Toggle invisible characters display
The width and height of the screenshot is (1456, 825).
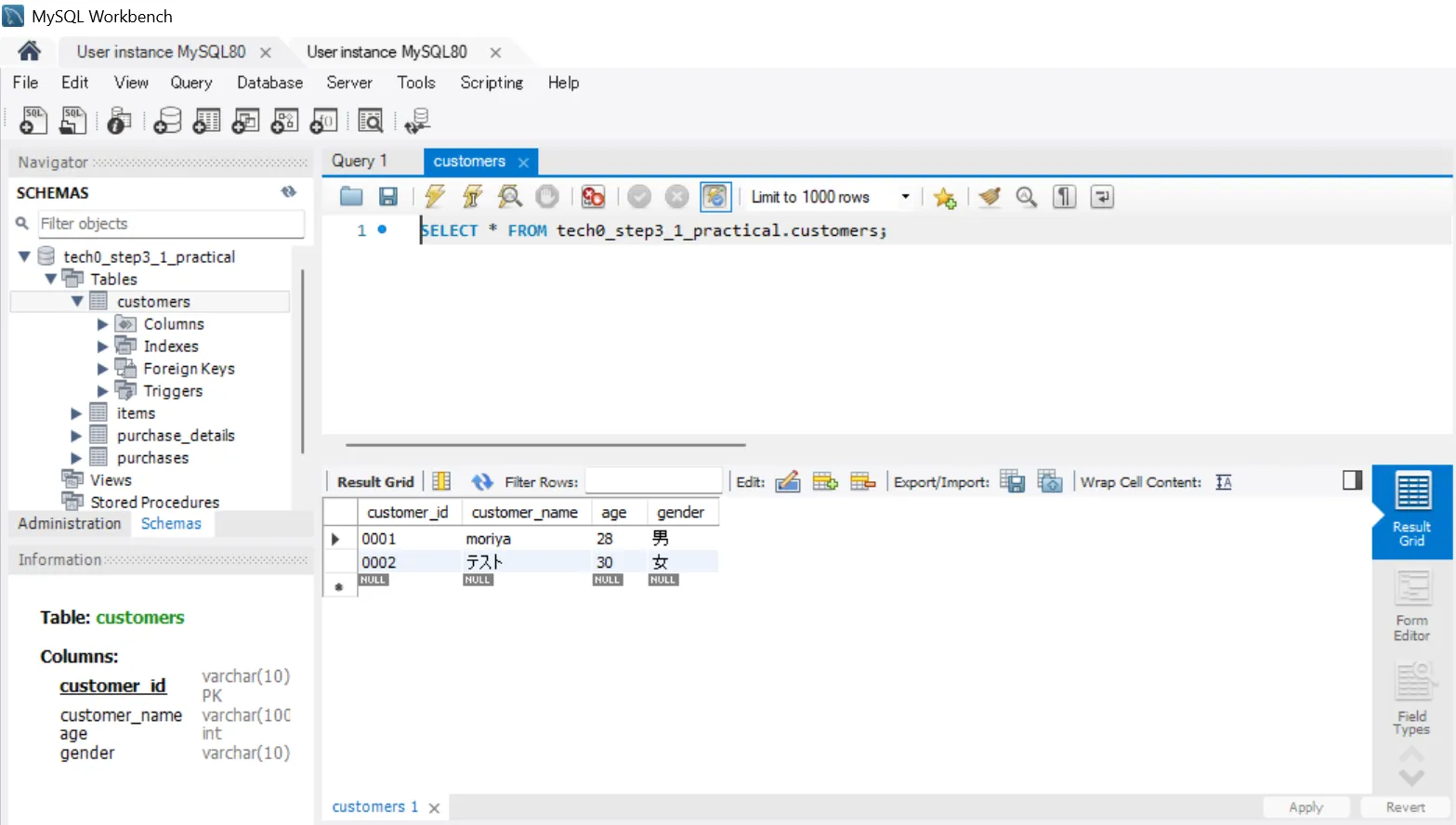tap(1064, 196)
